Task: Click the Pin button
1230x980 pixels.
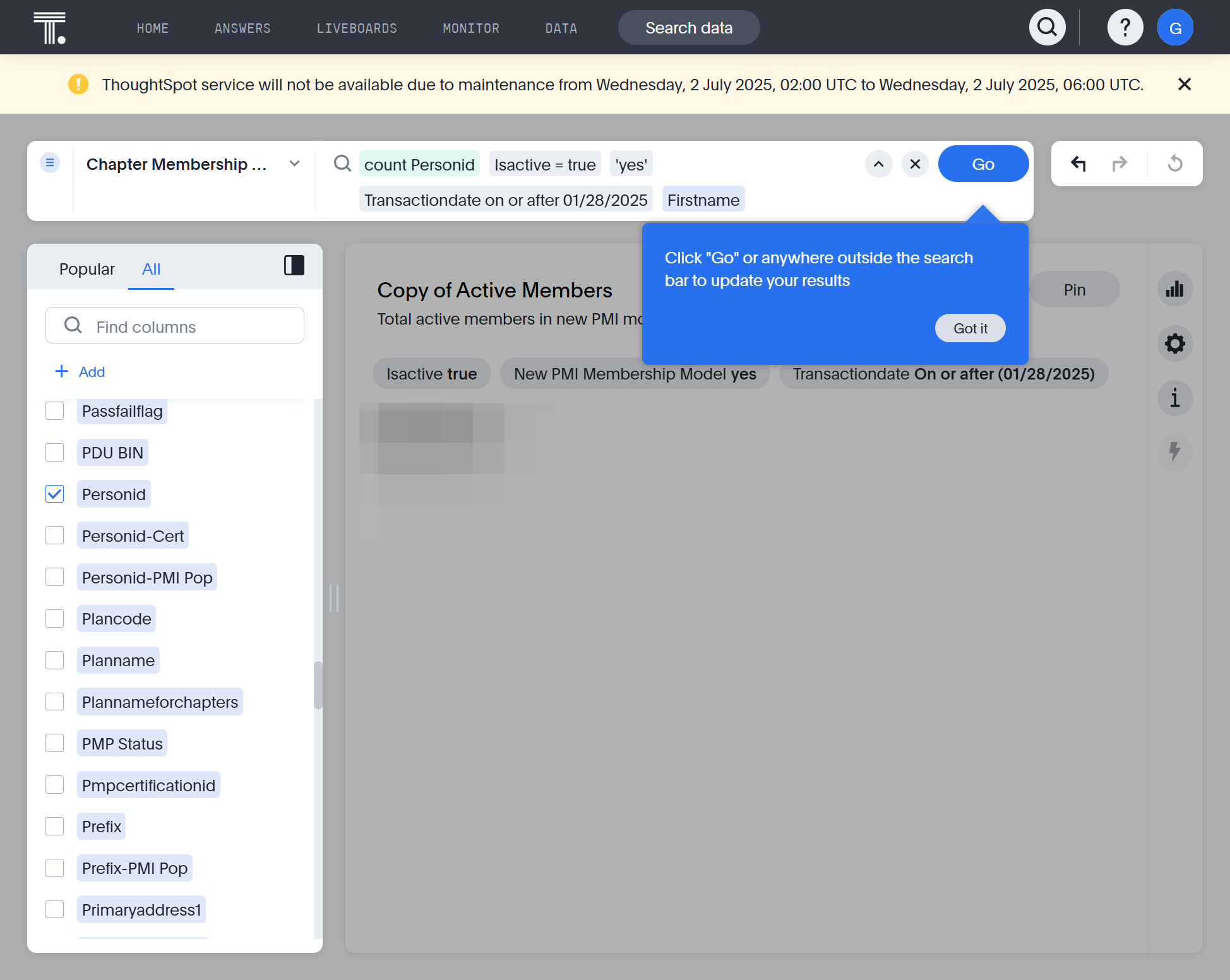Action: (1075, 290)
